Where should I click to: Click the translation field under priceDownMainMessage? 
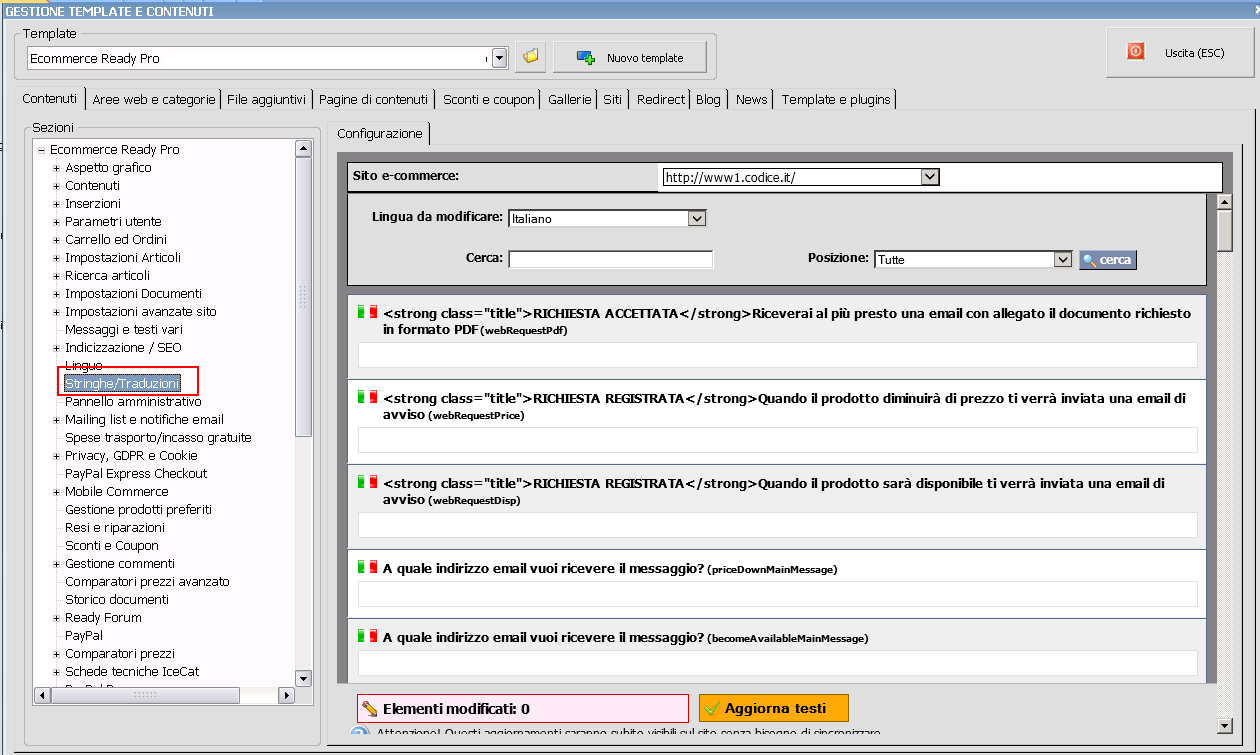coord(777,594)
